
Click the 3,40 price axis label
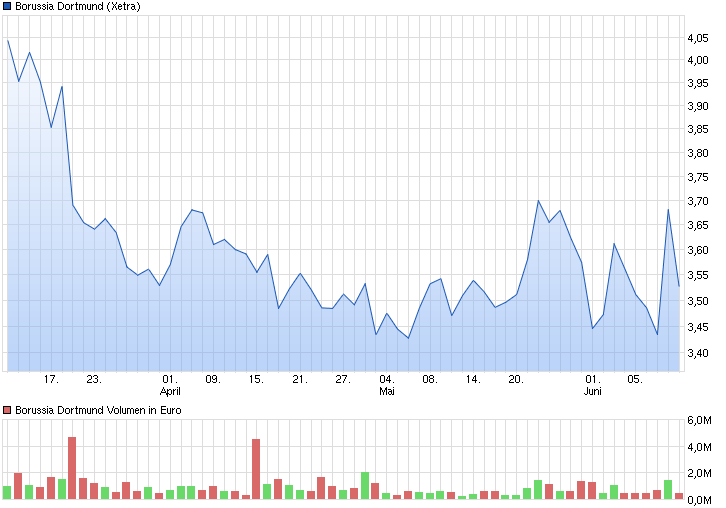coord(697,353)
